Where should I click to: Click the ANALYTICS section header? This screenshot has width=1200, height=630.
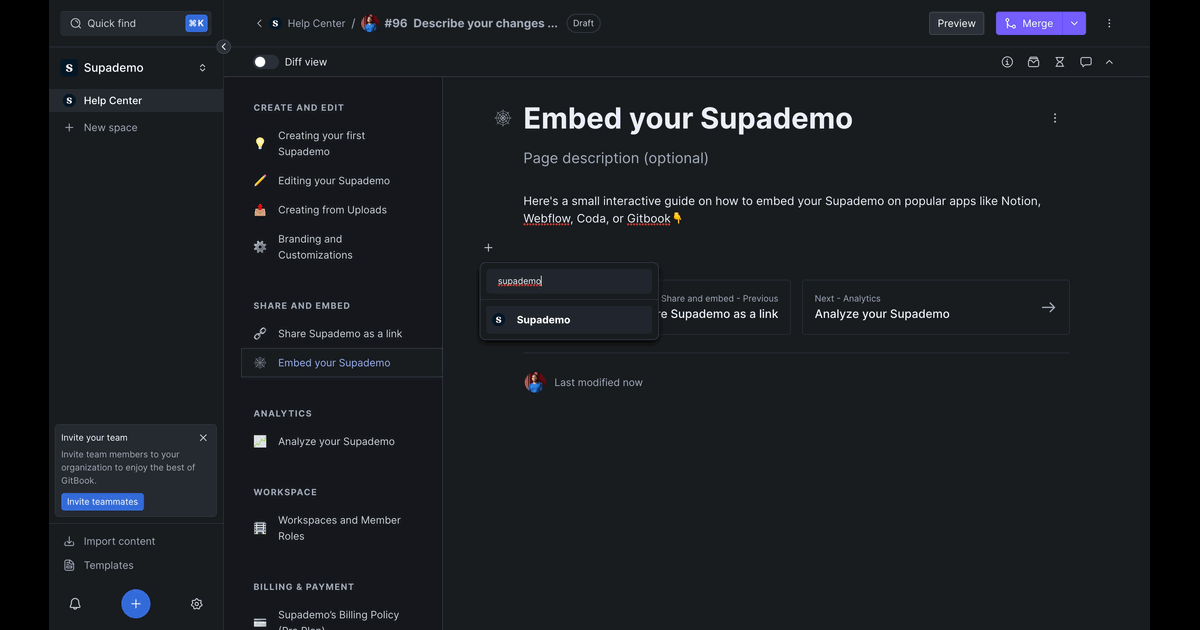point(283,414)
